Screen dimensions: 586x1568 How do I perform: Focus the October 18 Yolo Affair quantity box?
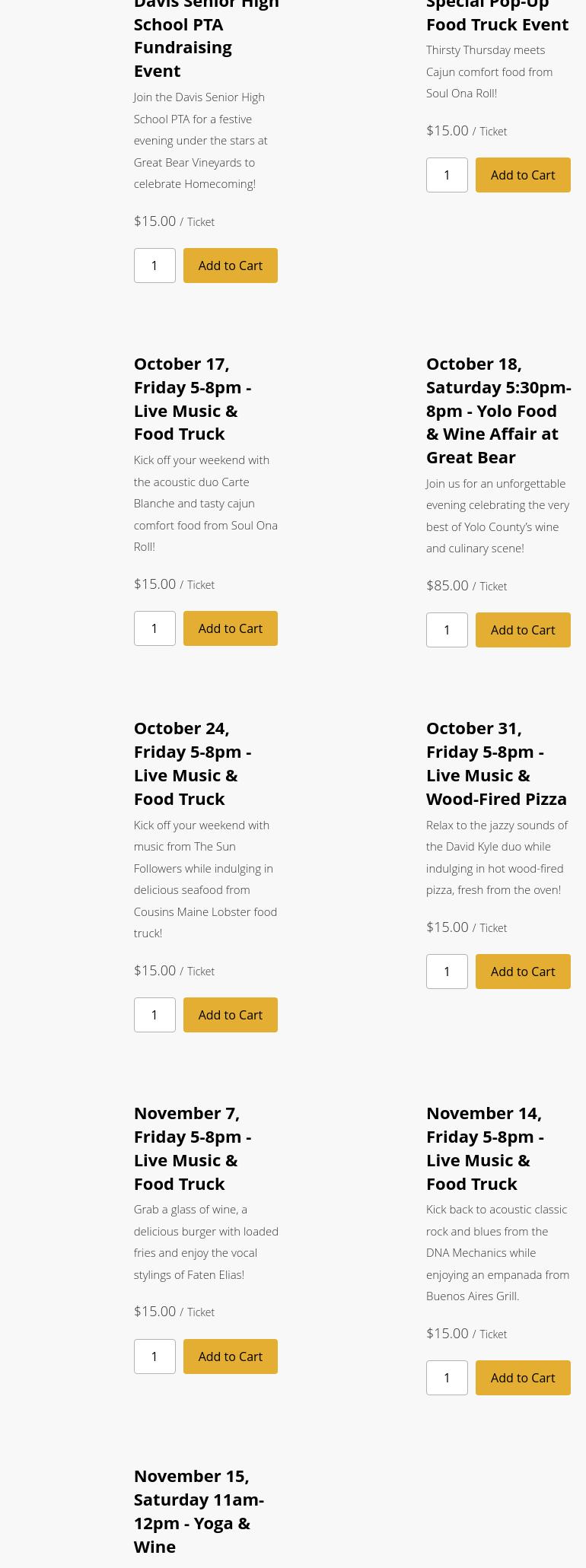447,630
